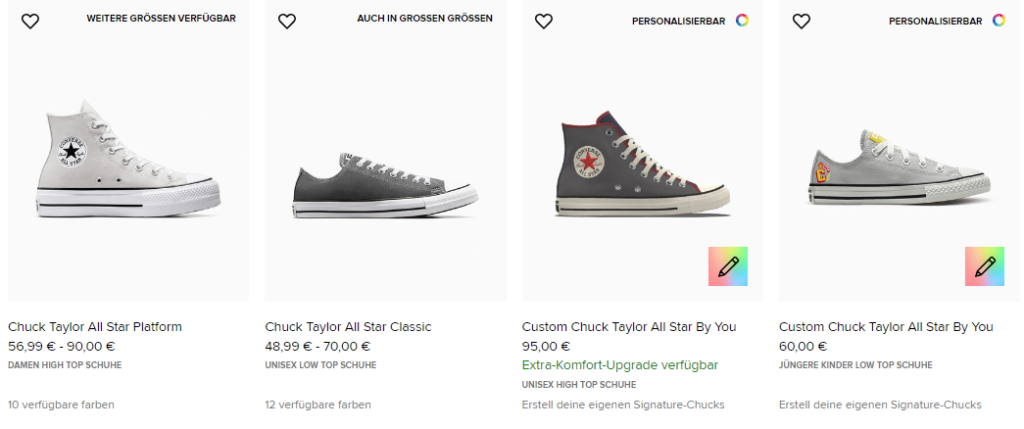
Task: Click 'Weitere Grössen Verfügbar' label
Action: (x=161, y=18)
